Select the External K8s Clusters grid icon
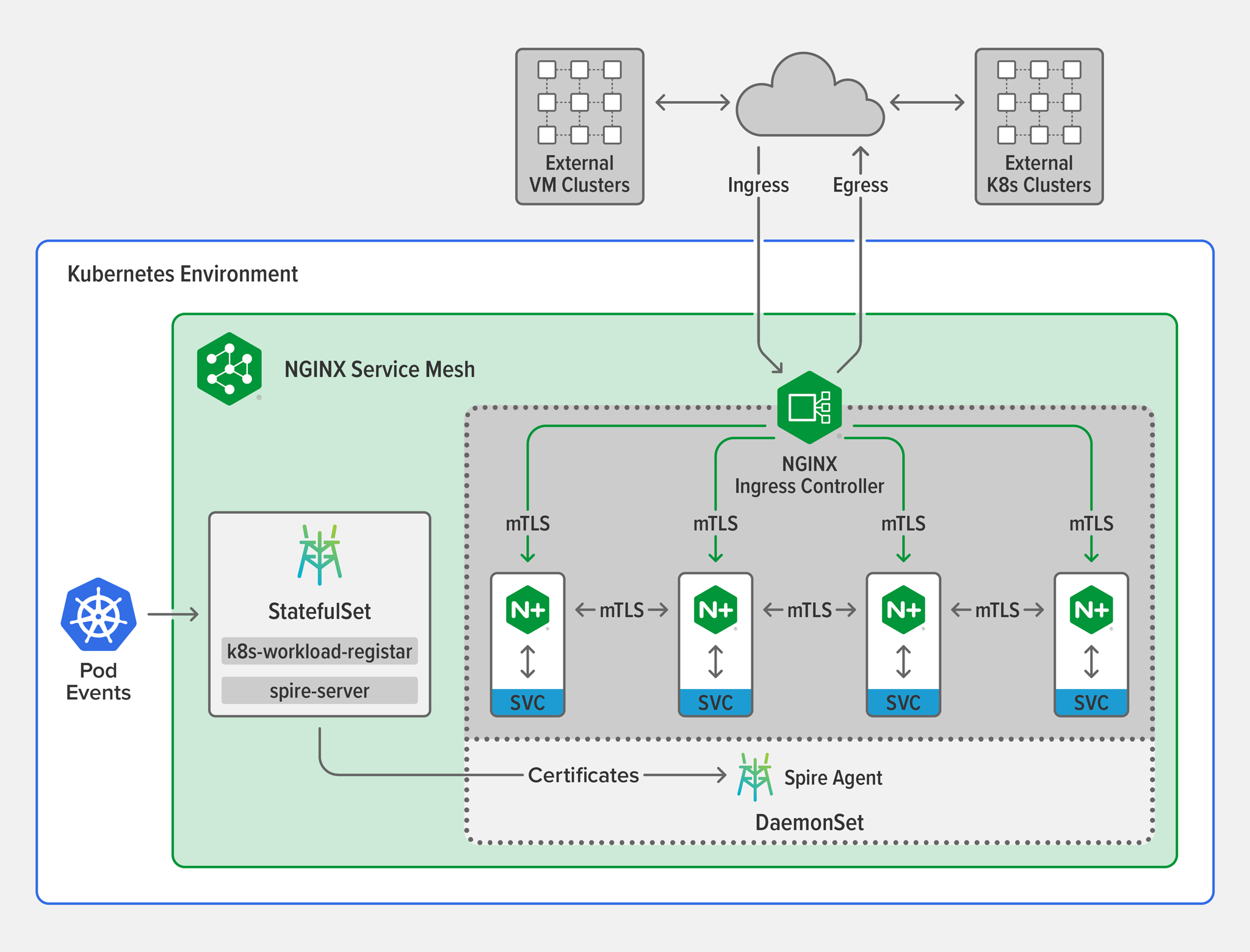 pos(1039,102)
